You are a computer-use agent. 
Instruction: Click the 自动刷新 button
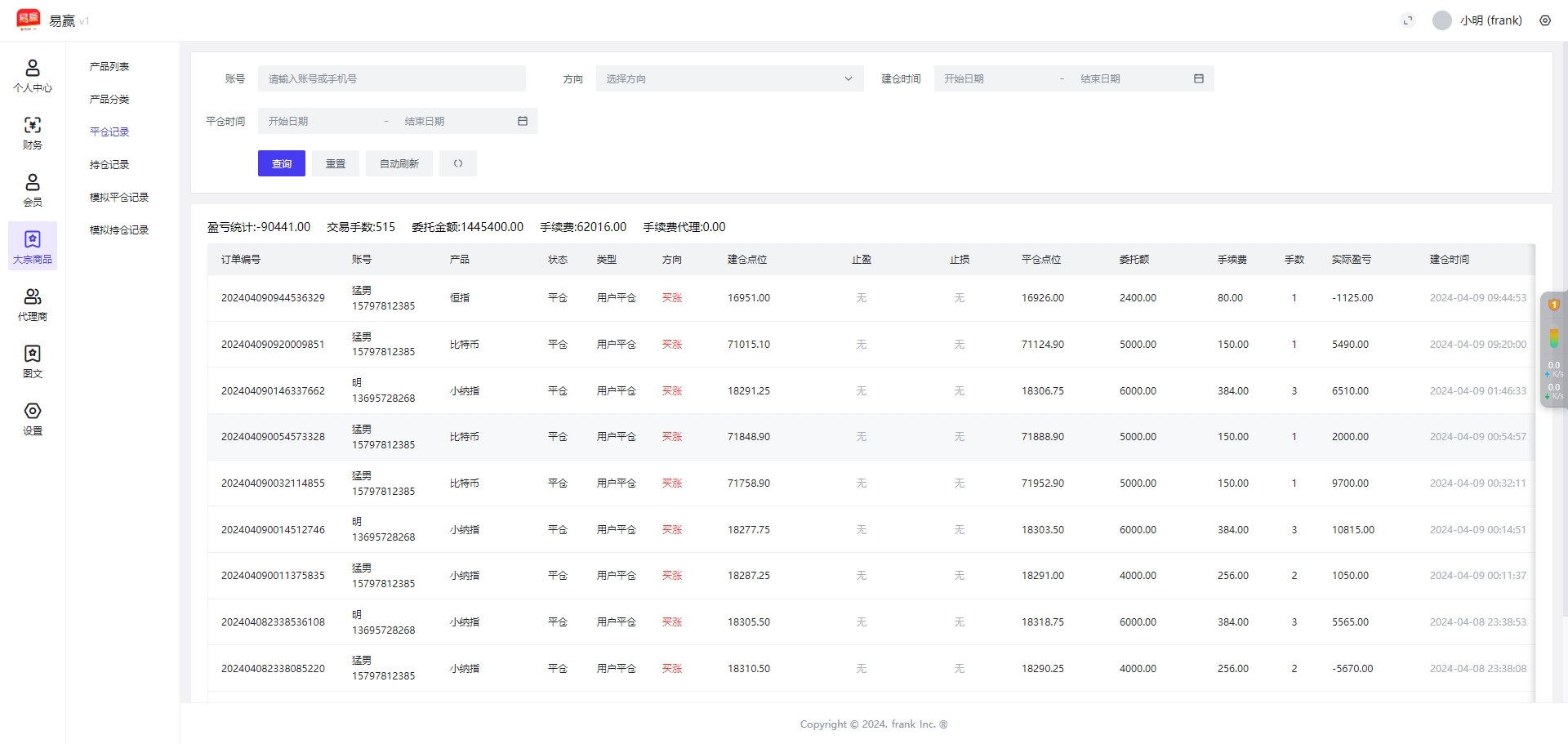399,163
